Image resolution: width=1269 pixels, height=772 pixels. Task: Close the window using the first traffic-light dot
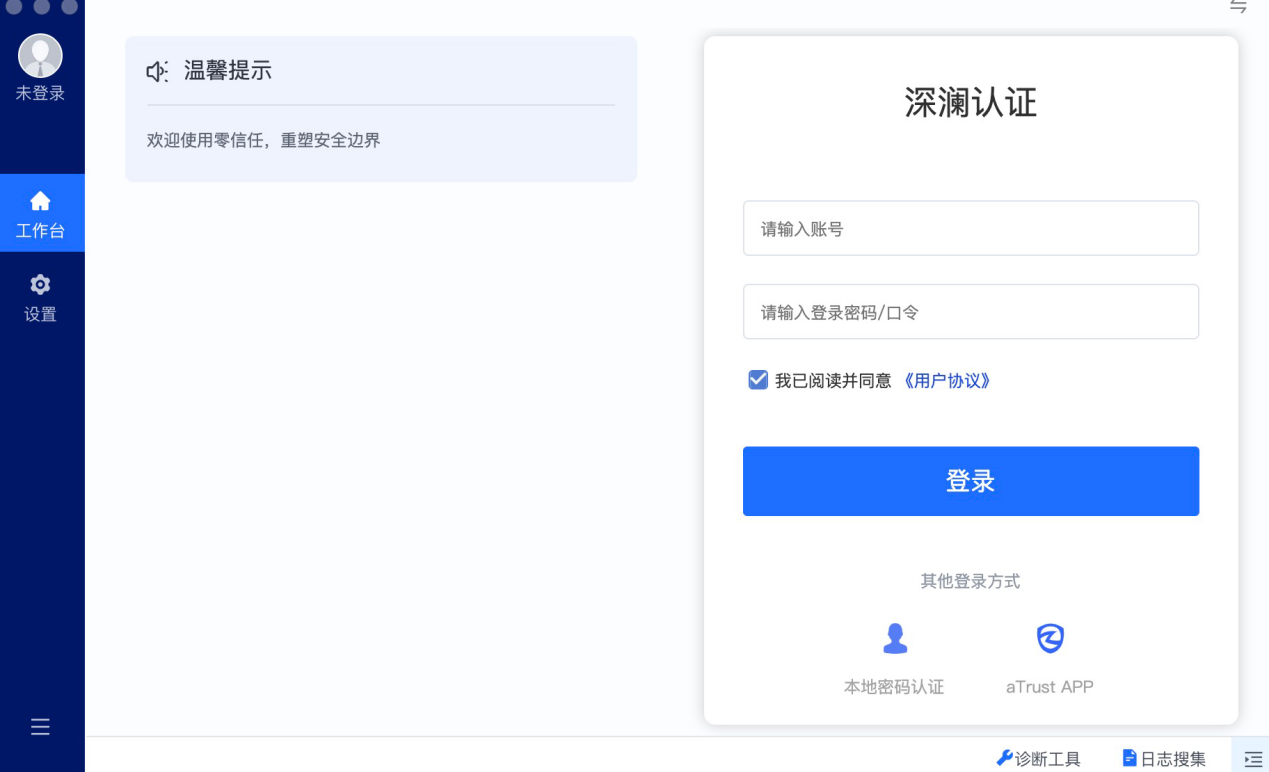pyautogui.click(x=14, y=6)
